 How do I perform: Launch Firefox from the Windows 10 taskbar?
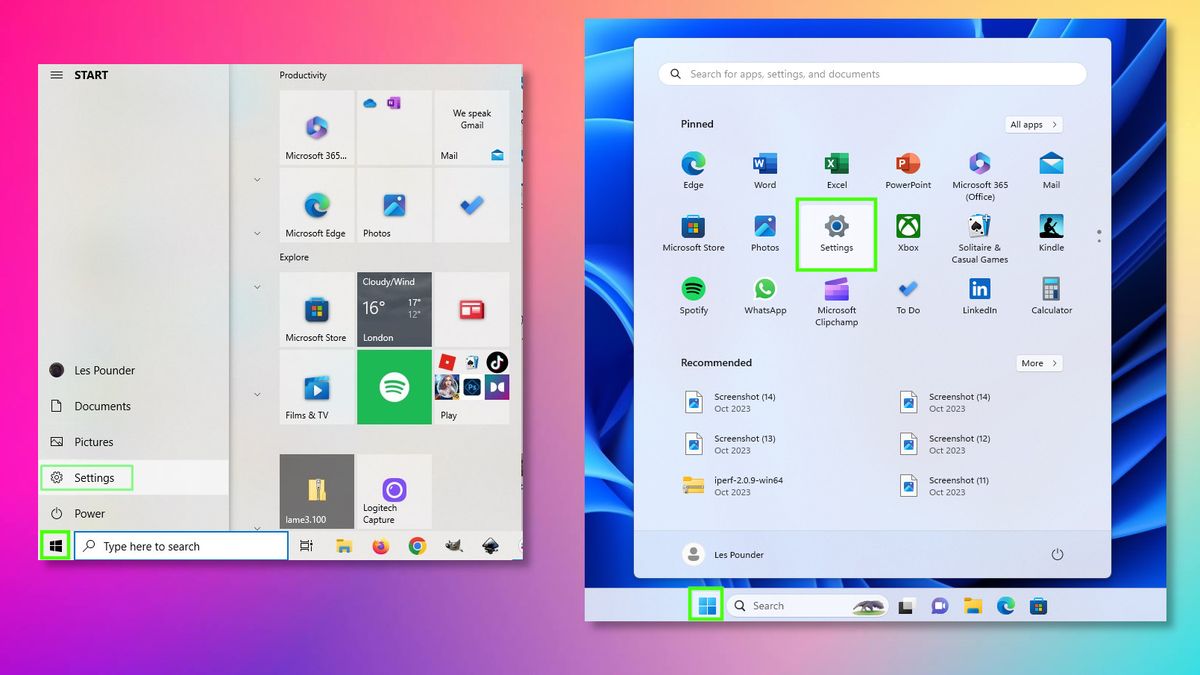[380, 546]
